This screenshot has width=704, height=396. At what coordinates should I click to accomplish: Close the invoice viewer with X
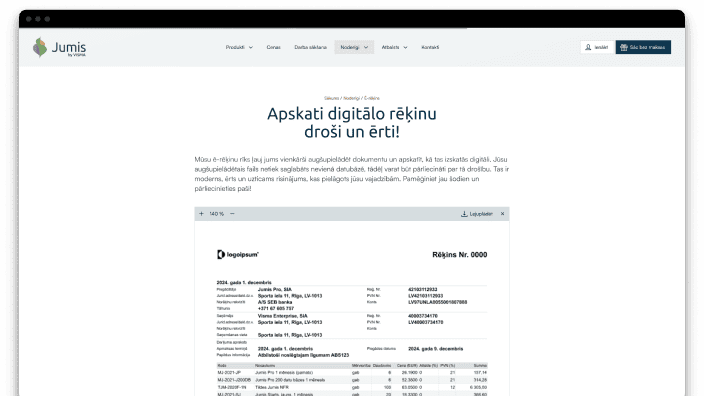[502, 214]
